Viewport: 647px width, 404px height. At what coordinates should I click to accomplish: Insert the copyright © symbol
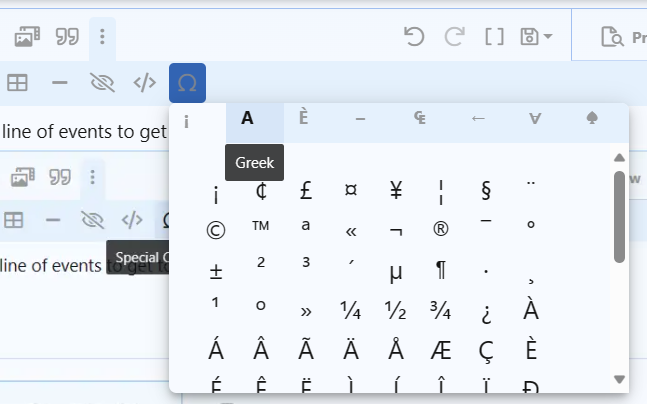[x=216, y=230]
